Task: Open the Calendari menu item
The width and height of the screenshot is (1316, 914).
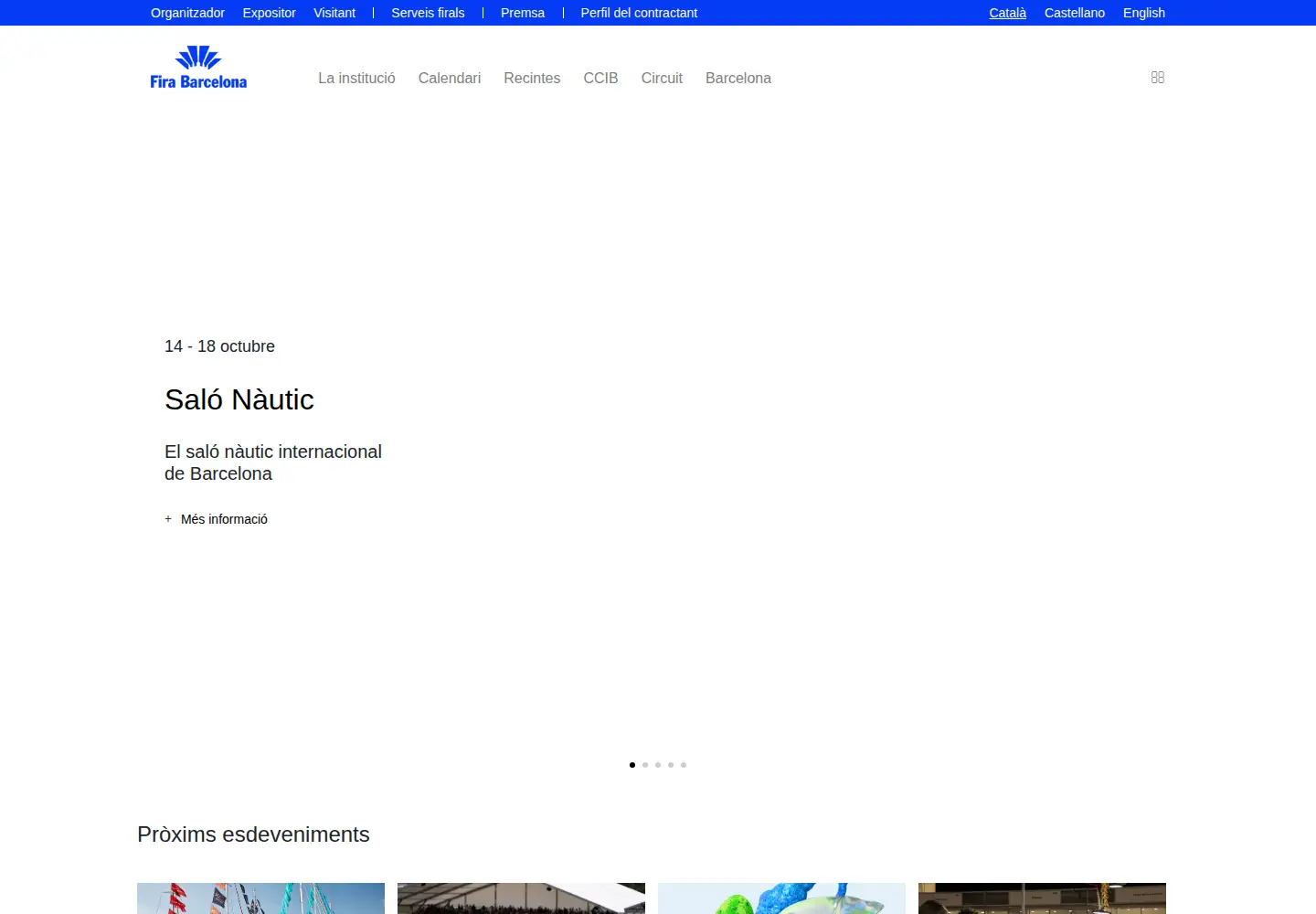Action: coord(450,79)
